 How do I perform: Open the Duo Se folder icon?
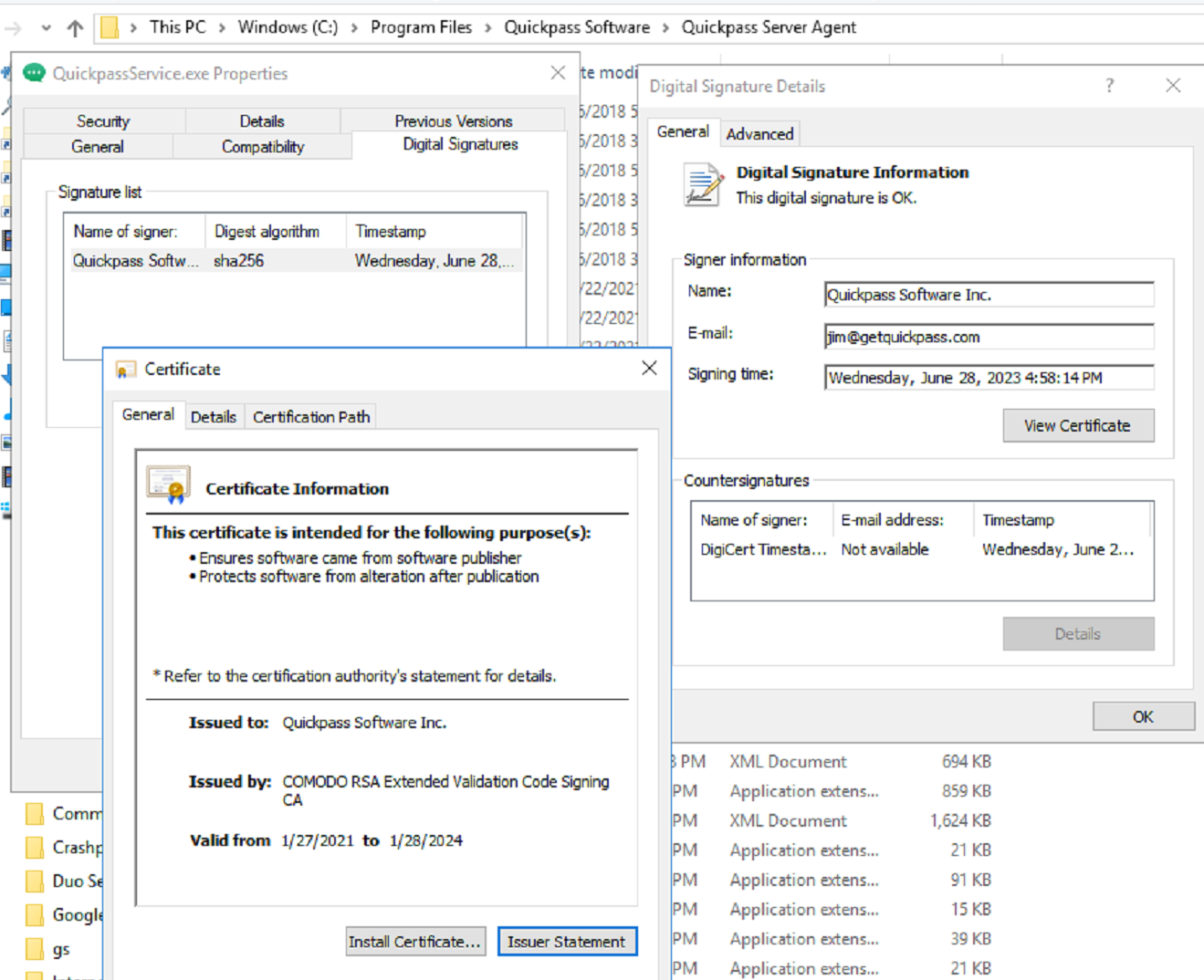(x=35, y=881)
